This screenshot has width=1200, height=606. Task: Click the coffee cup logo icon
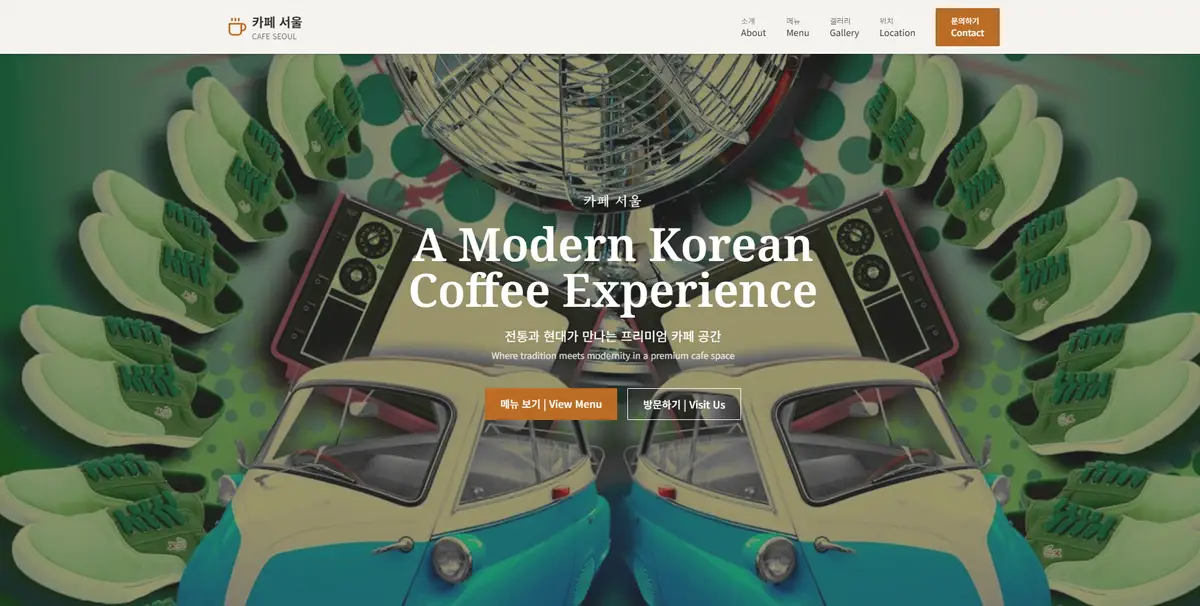point(237,27)
